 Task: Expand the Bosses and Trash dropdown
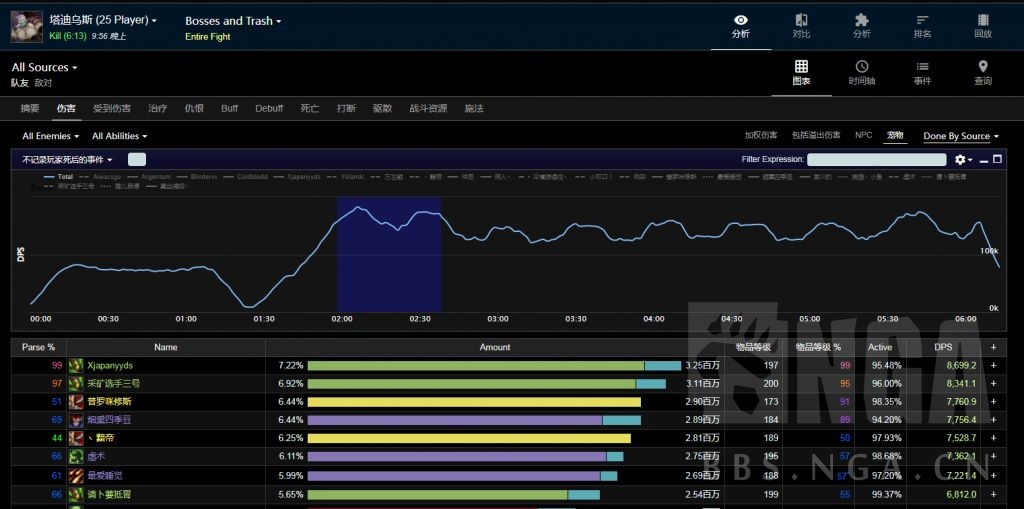point(233,21)
